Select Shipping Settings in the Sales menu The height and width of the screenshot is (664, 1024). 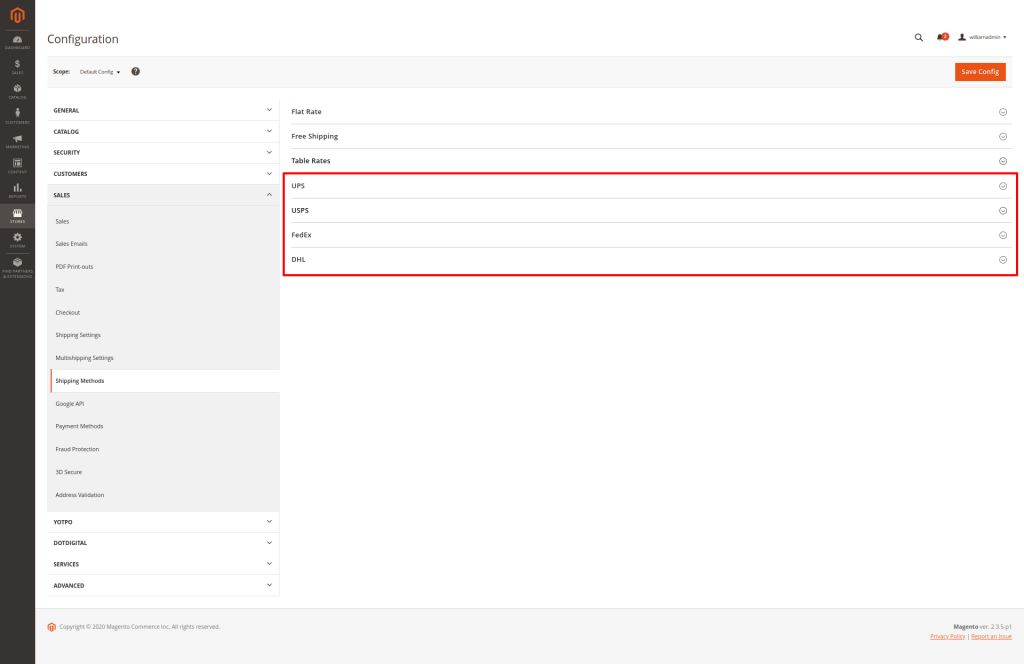[x=78, y=335]
